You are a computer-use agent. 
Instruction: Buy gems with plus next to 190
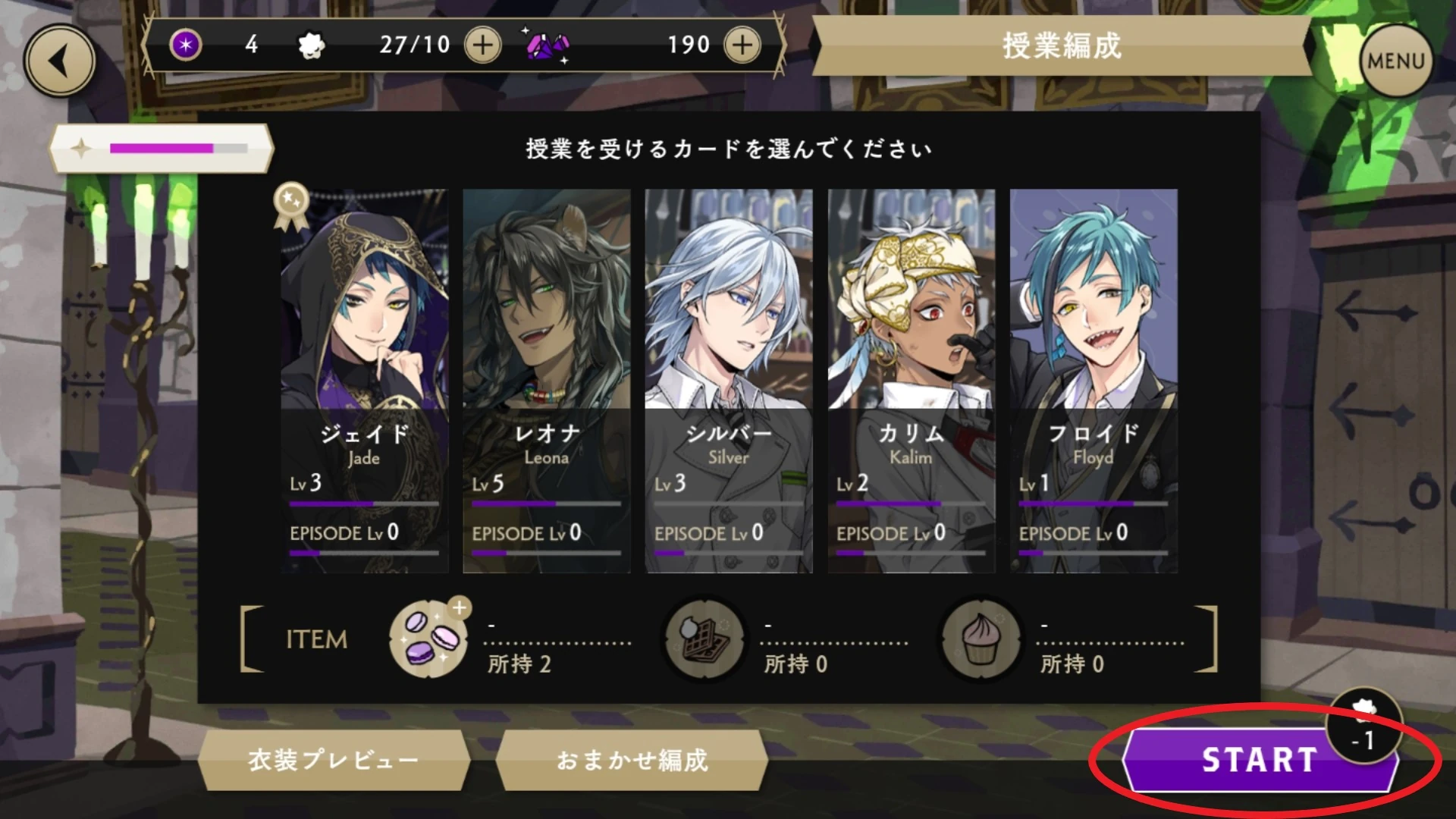pyautogui.click(x=742, y=45)
